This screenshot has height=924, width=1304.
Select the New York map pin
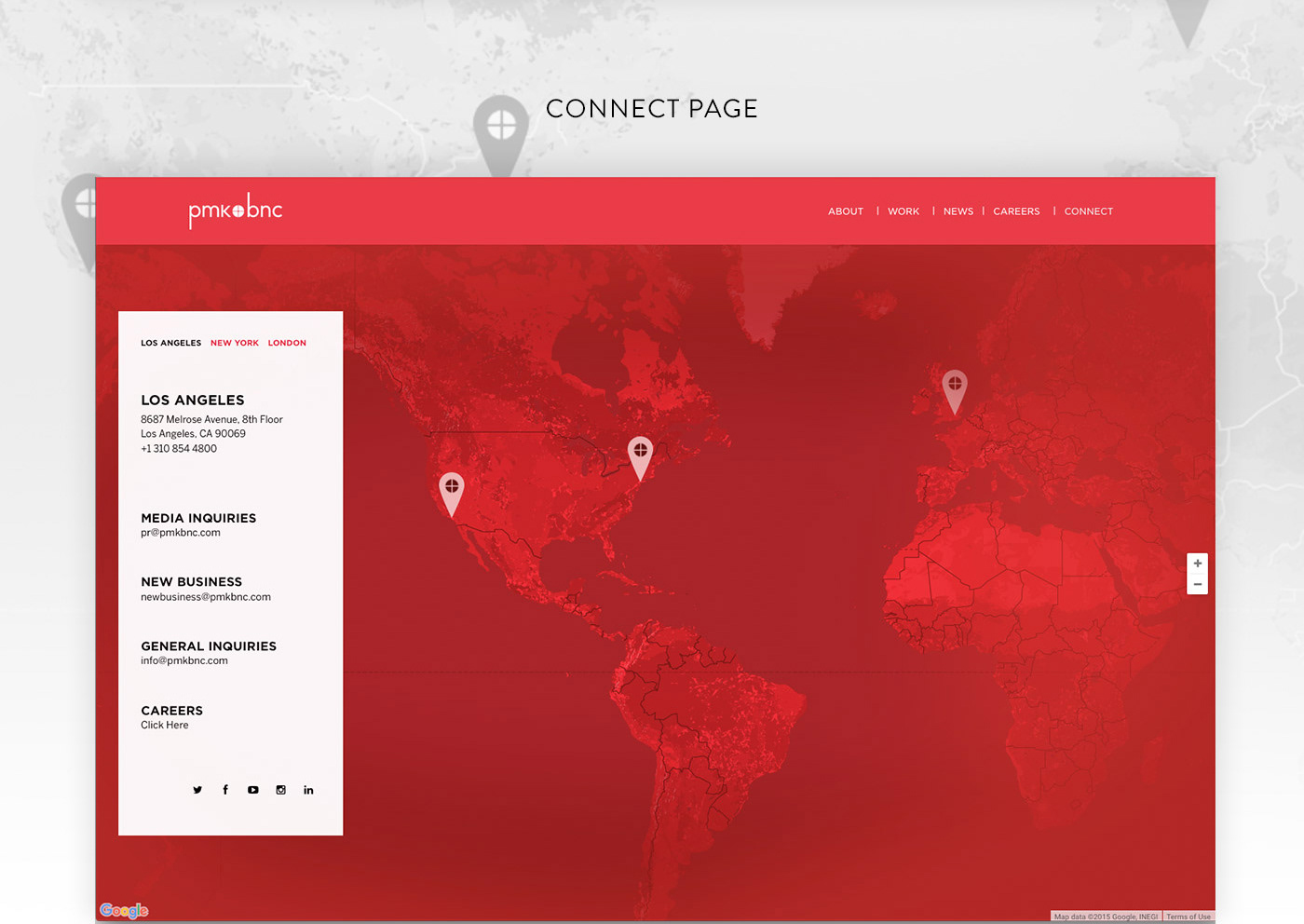tap(640, 458)
